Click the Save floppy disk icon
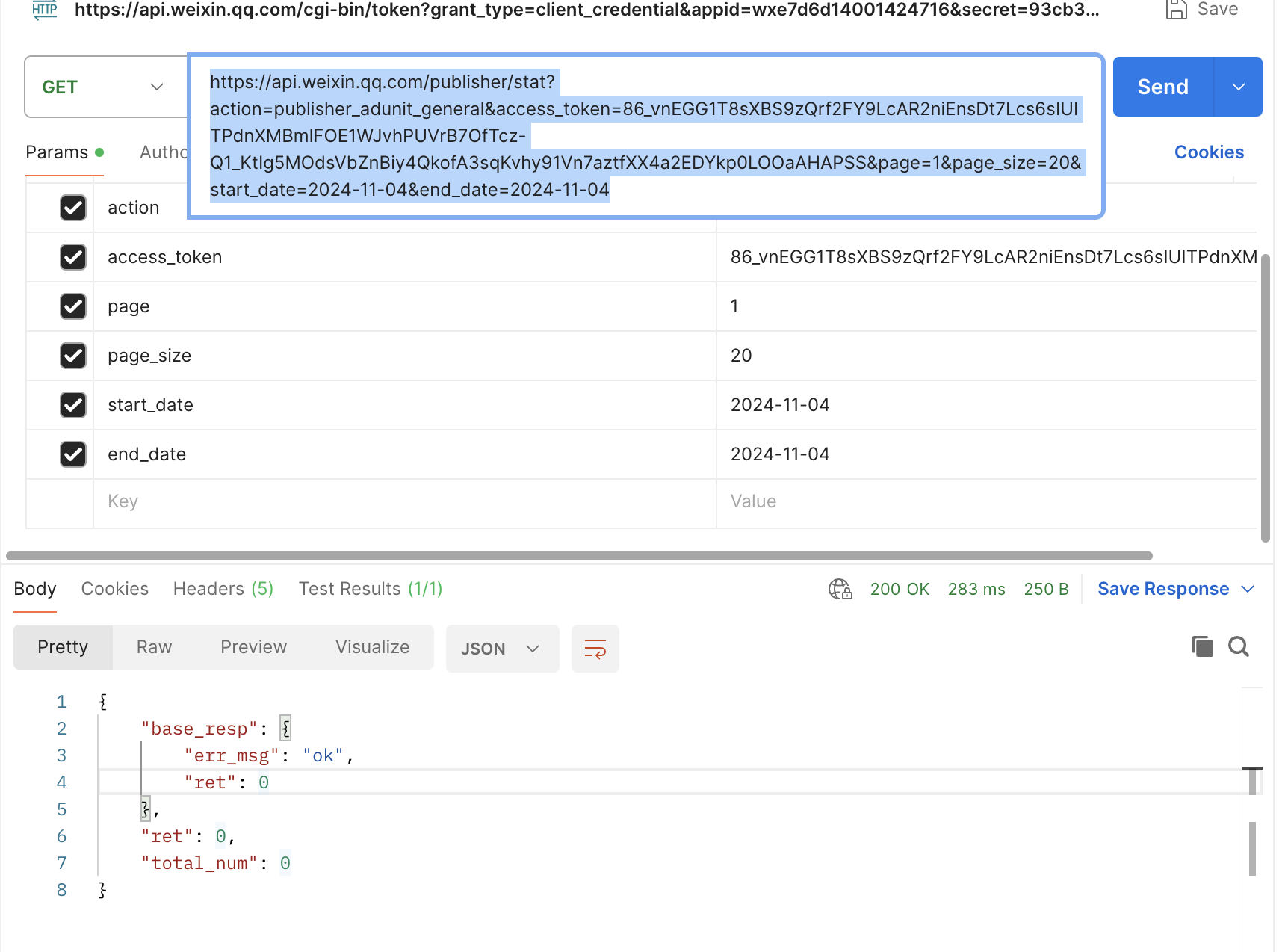Image resolution: width=1288 pixels, height=952 pixels. [x=1177, y=10]
